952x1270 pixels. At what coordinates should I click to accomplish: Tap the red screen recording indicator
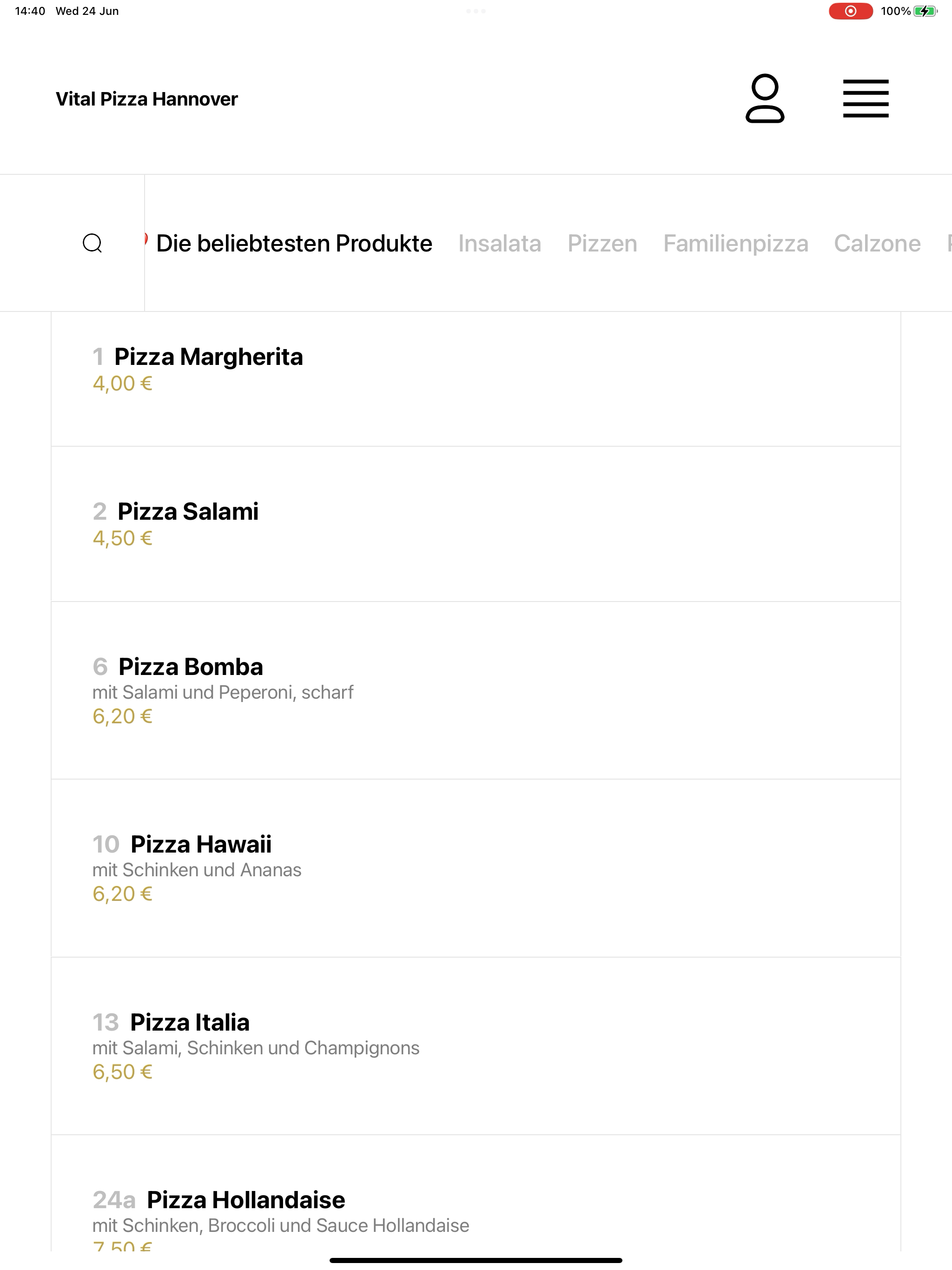[x=850, y=11]
